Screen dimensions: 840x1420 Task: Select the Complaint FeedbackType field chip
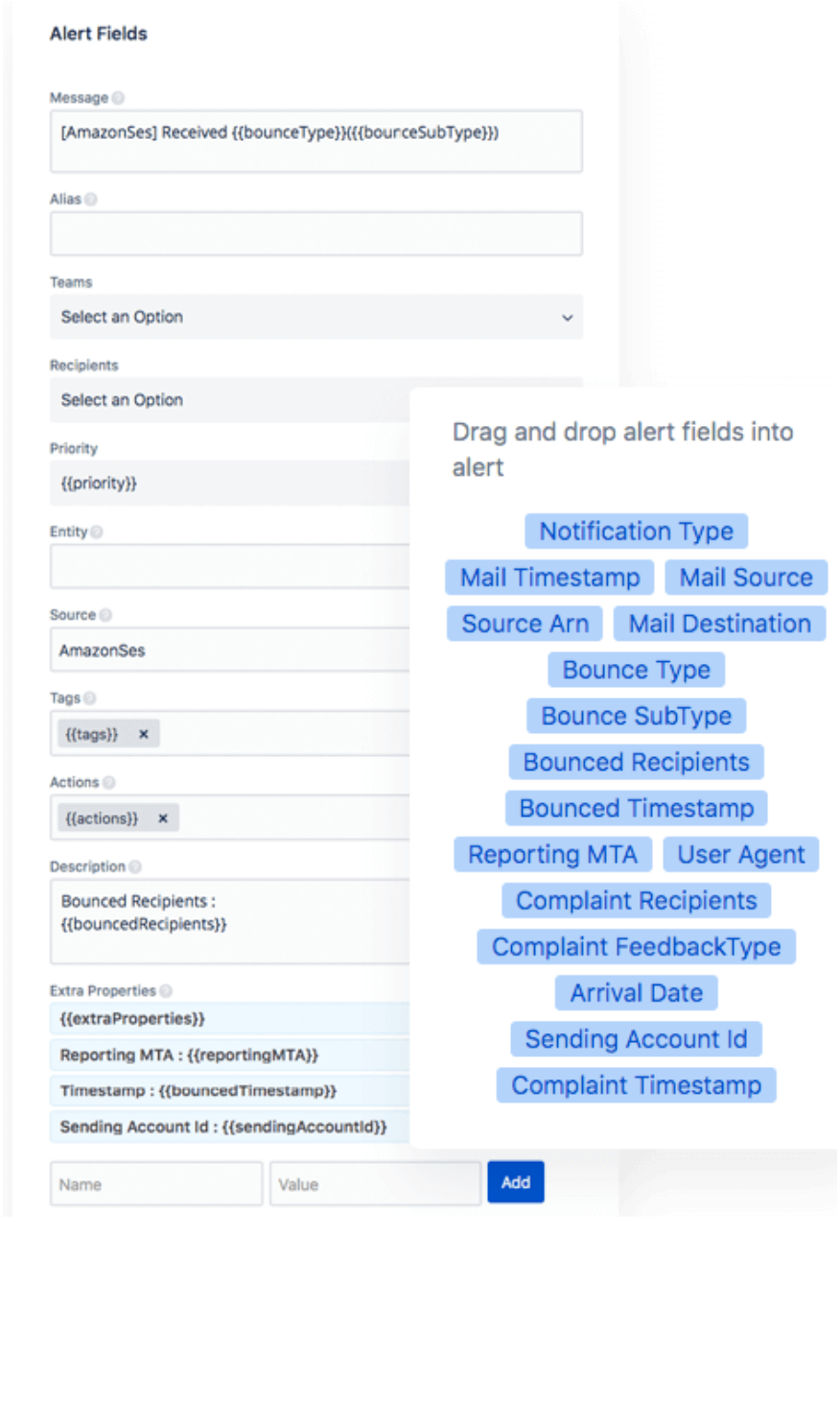click(637, 947)
